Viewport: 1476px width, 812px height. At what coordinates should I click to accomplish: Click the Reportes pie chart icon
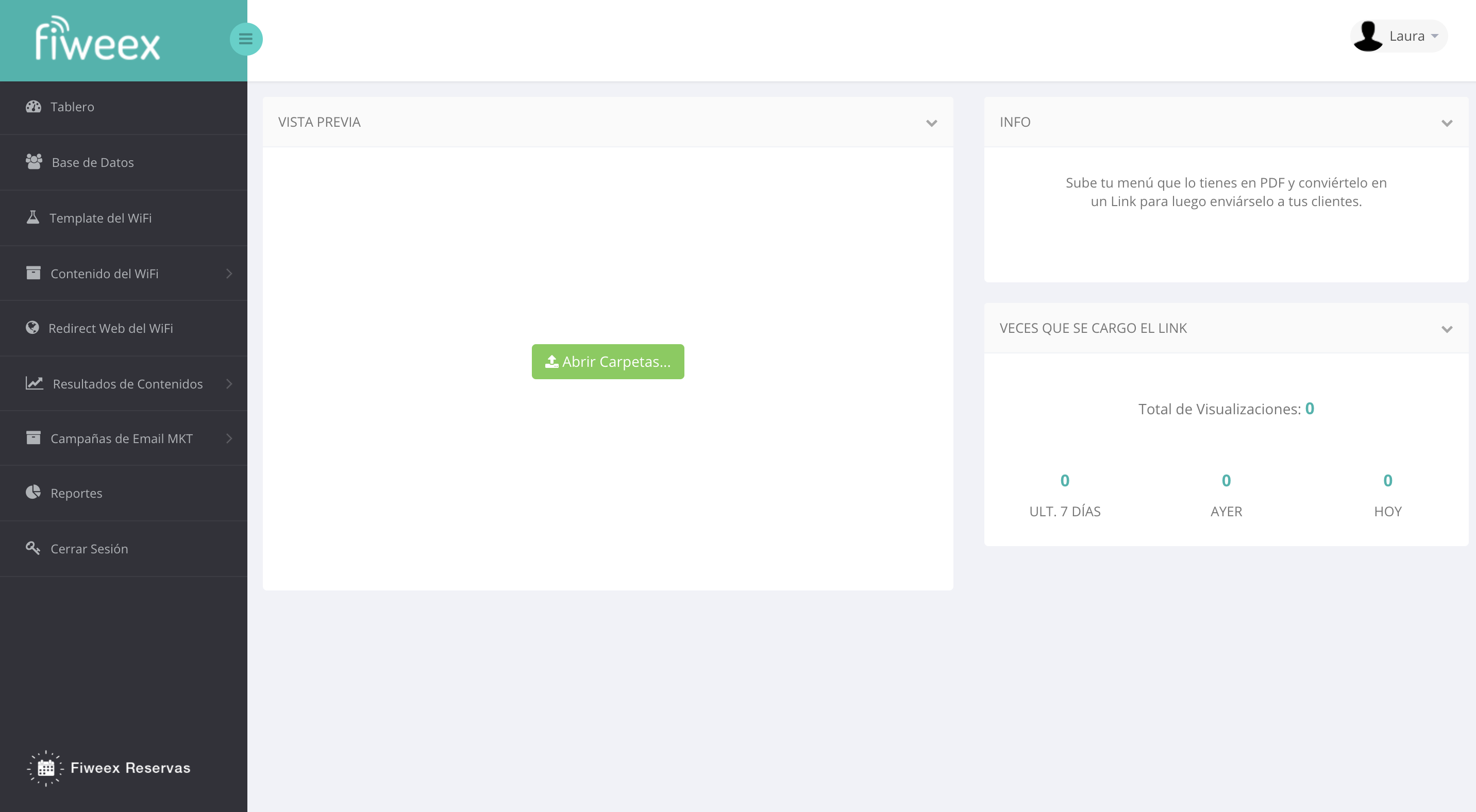tap(33, 493)
